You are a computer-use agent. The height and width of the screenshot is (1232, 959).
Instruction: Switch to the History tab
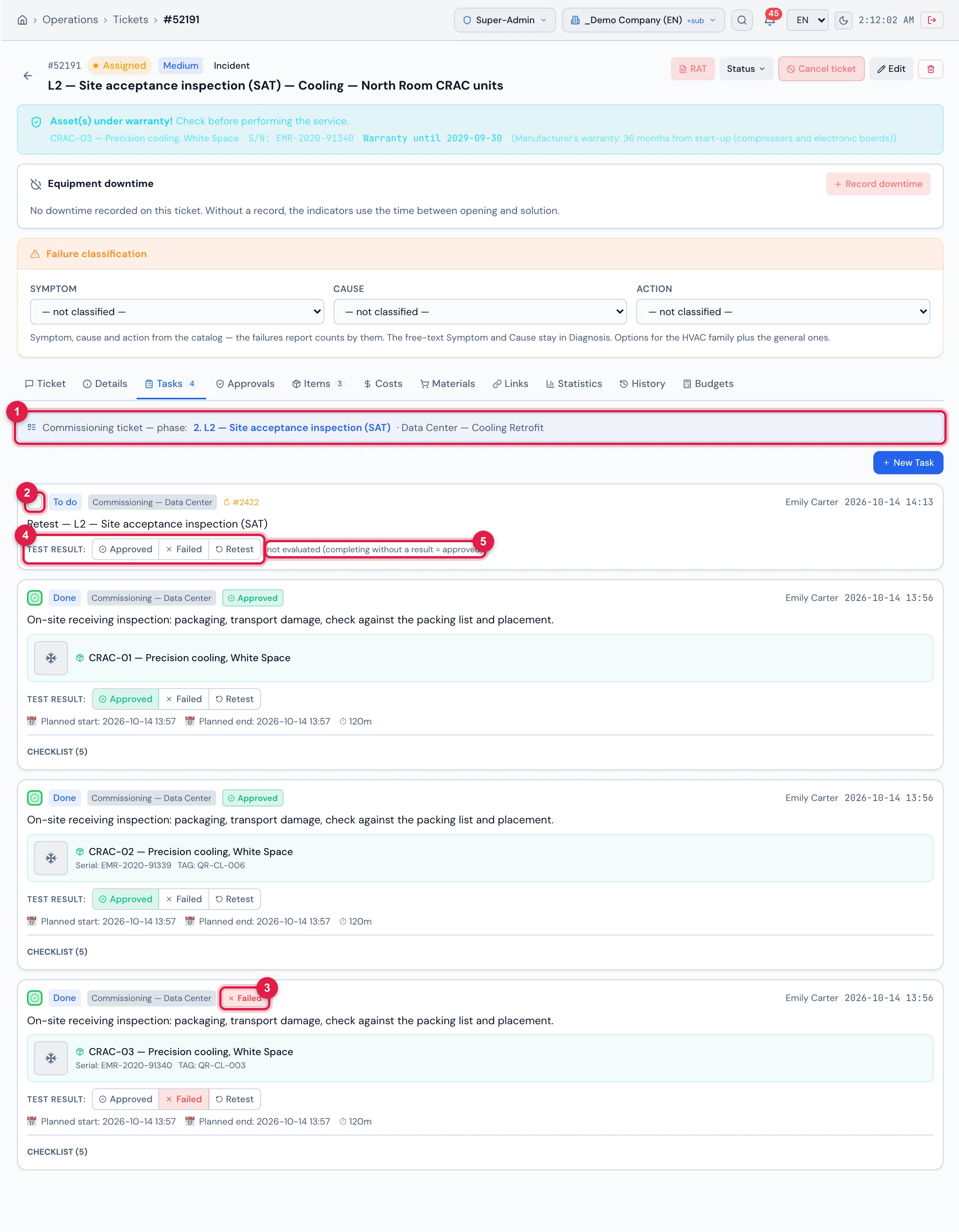642,384
